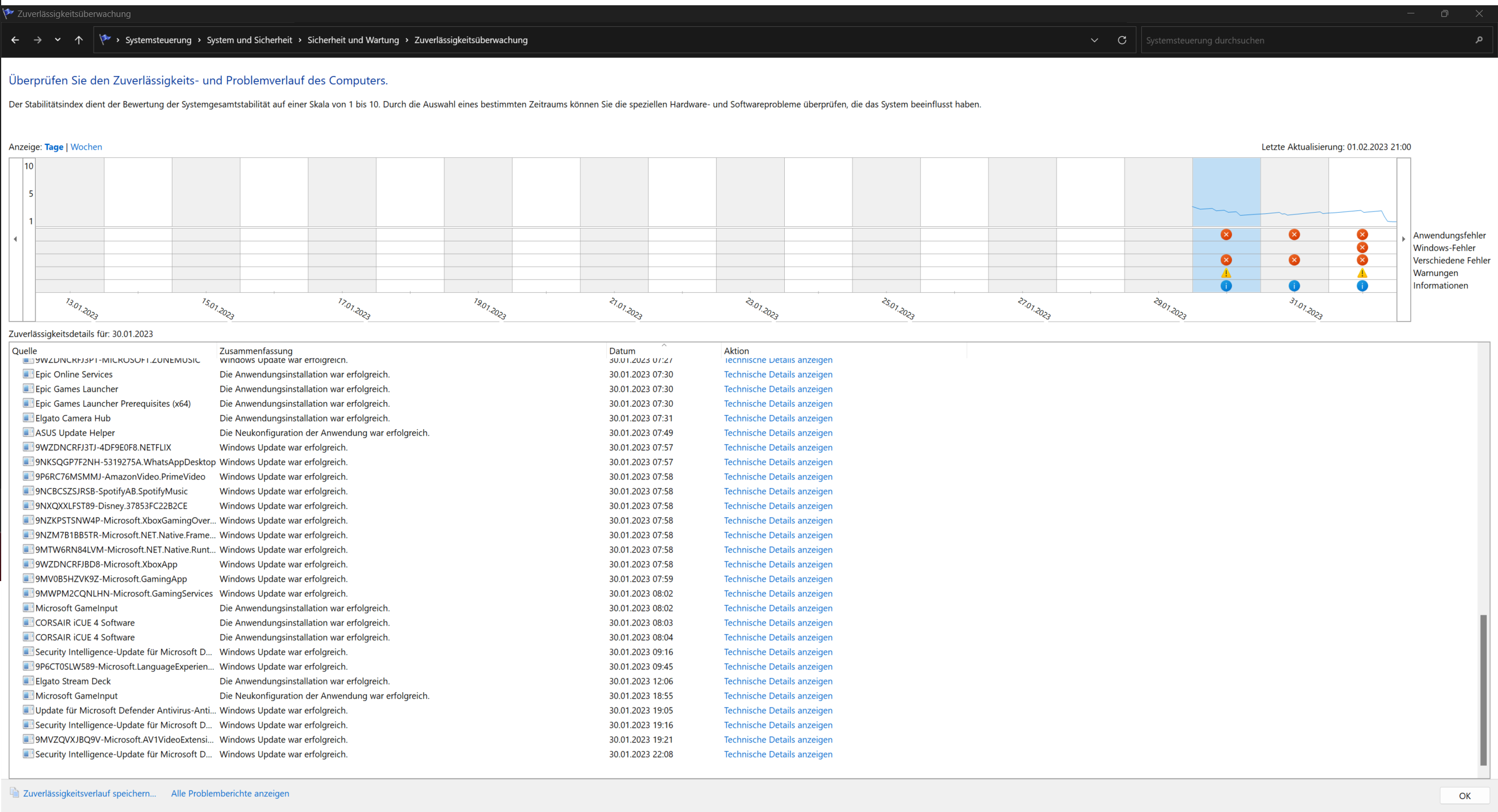Click Zuverlässigkeitsverlauf speichern link
The width and height of the screenshot is (1498, 812).
tap(89, 793)
